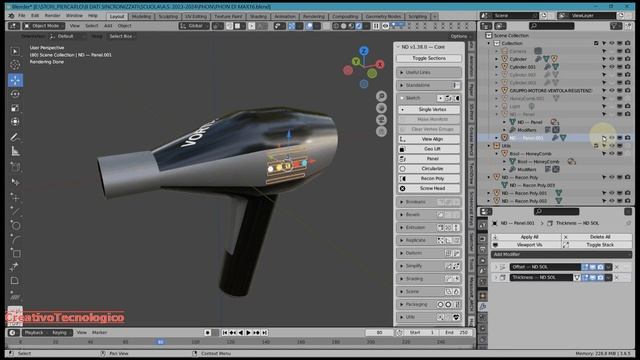The height and width of the screenshot is (360, 640).
Task: Open the UV Editing workspace tab
Action: click(x=196, y=16)
